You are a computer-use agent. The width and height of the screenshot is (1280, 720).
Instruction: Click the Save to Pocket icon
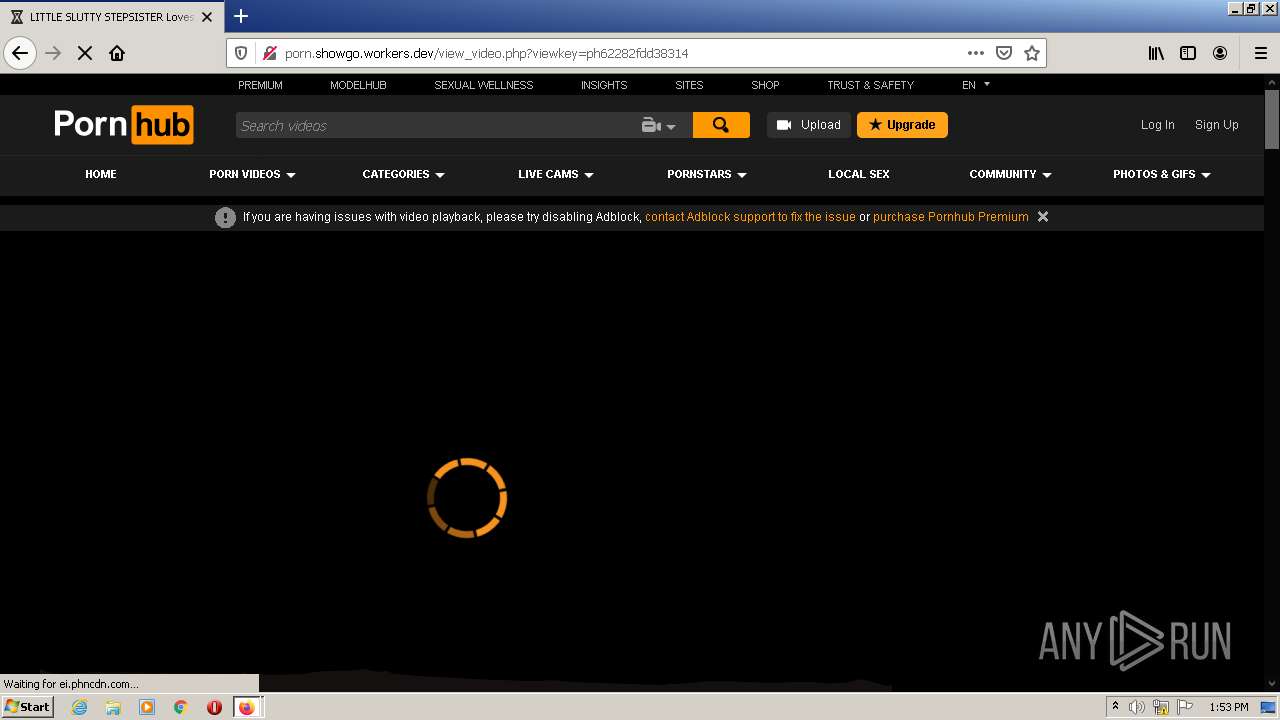[x=1004, y=53]
